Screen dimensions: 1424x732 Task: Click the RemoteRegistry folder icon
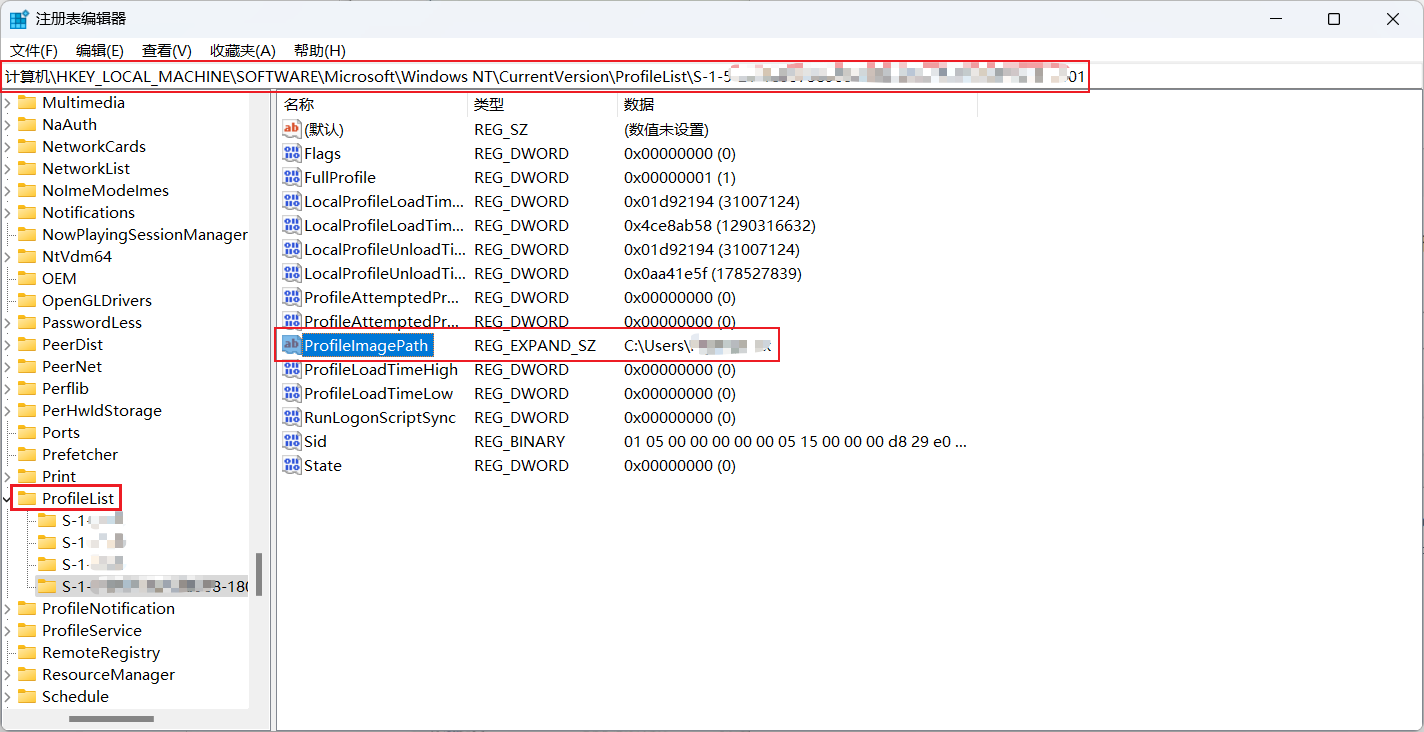point(27,652)
